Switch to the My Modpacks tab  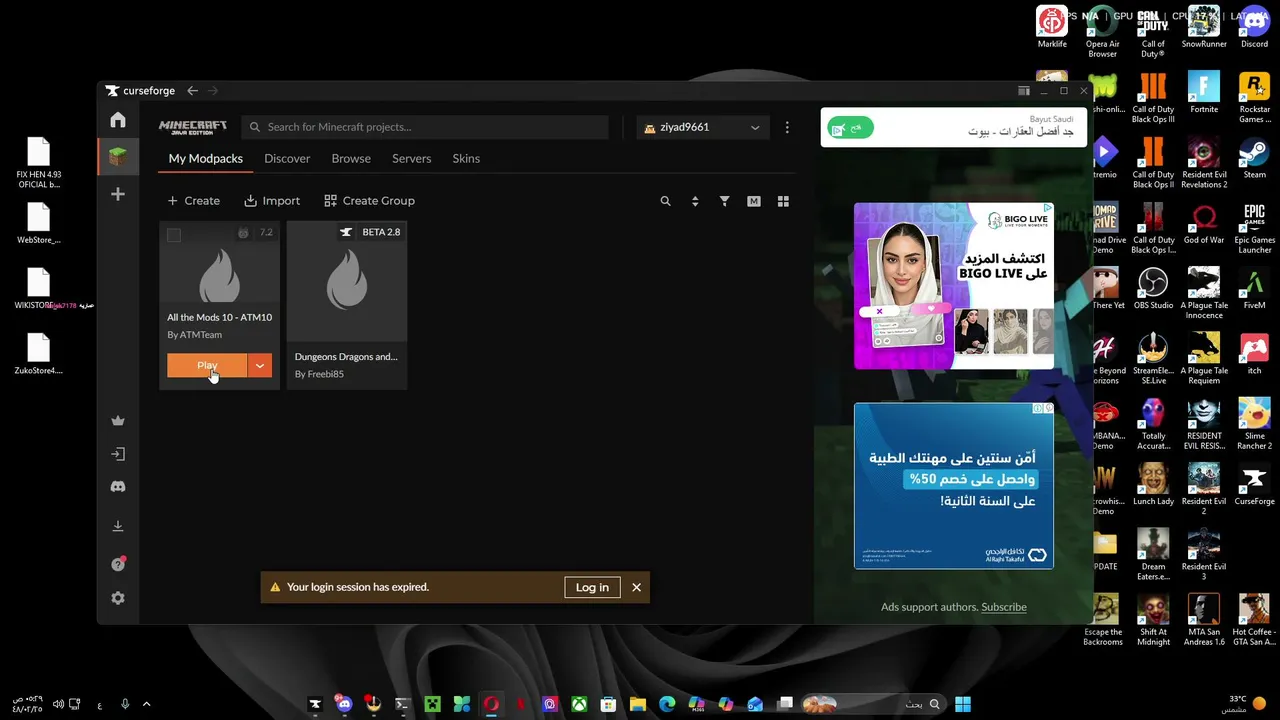click(205, 158)
